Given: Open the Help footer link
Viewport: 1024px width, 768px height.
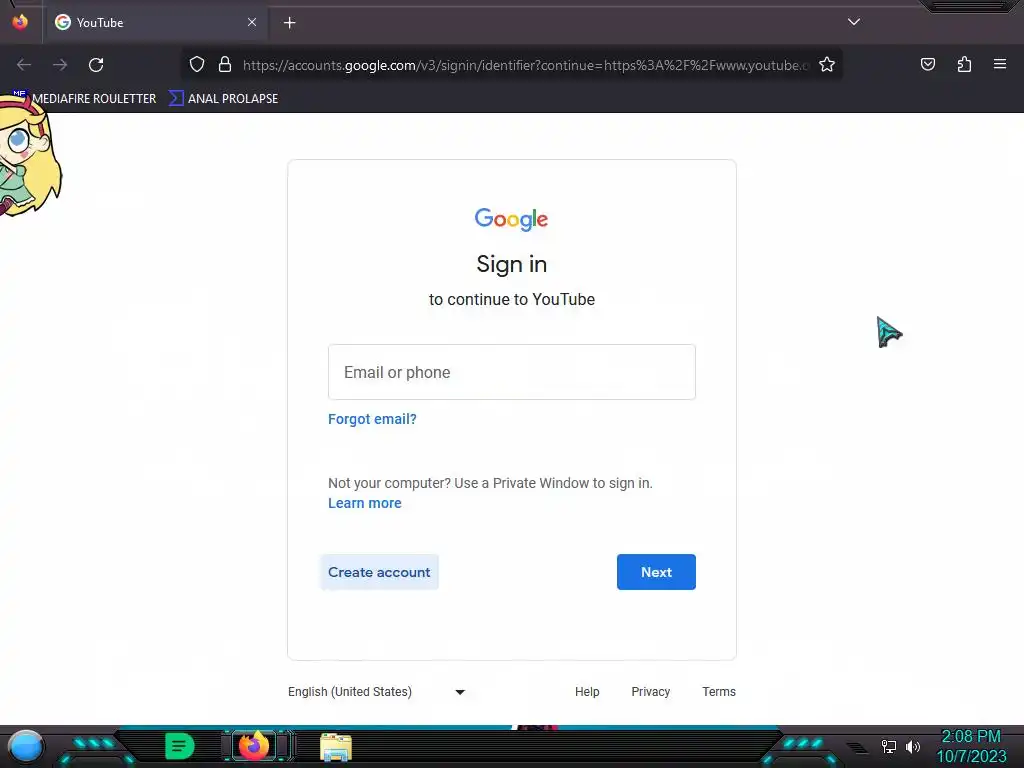Looking at the screenshot, I should [586, 692].
